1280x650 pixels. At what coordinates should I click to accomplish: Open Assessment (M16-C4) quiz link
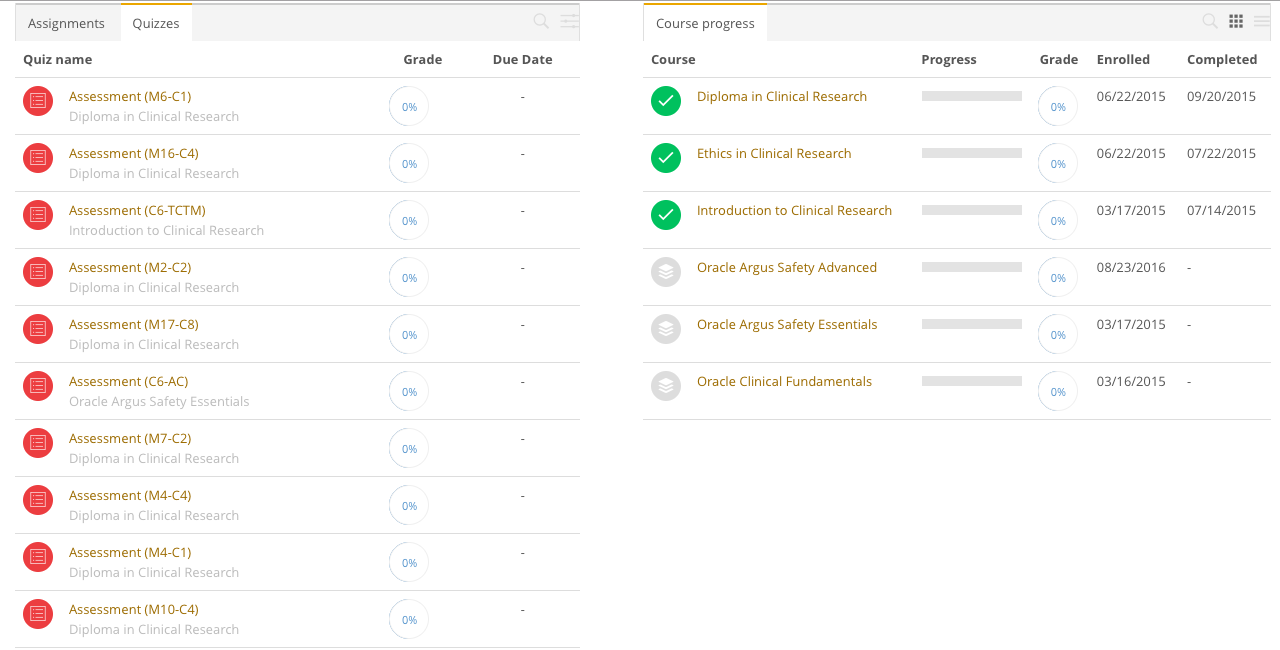[x=134, y=153]
